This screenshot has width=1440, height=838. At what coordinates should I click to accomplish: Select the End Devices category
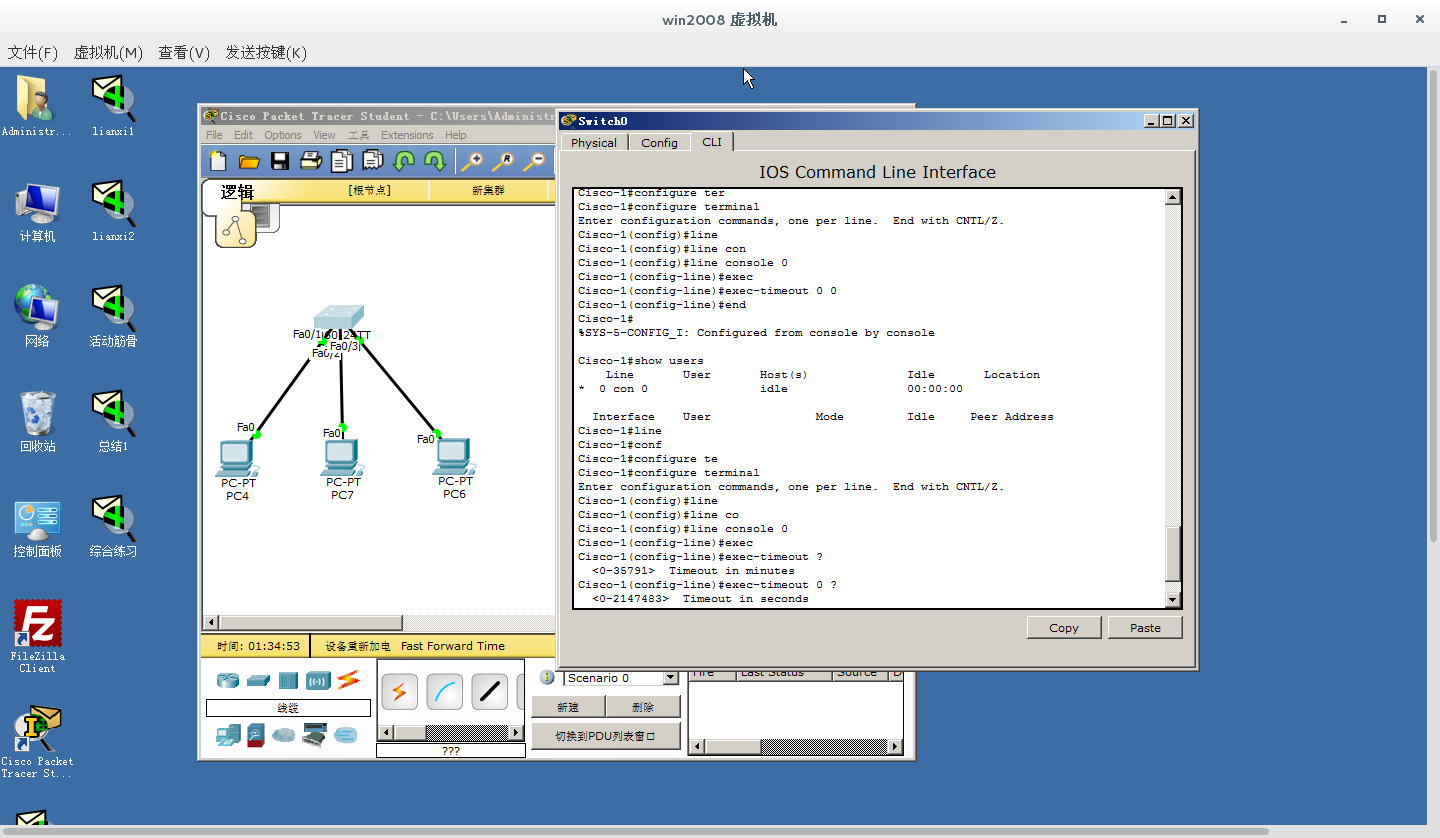228,736
